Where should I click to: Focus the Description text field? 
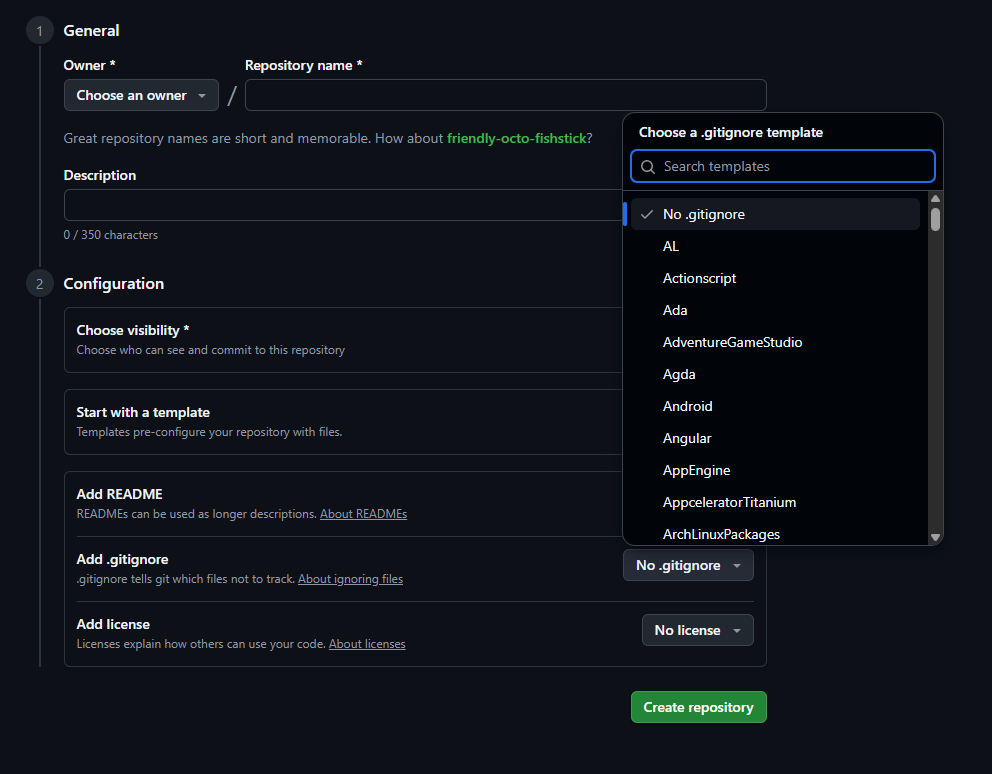point(344,205)
